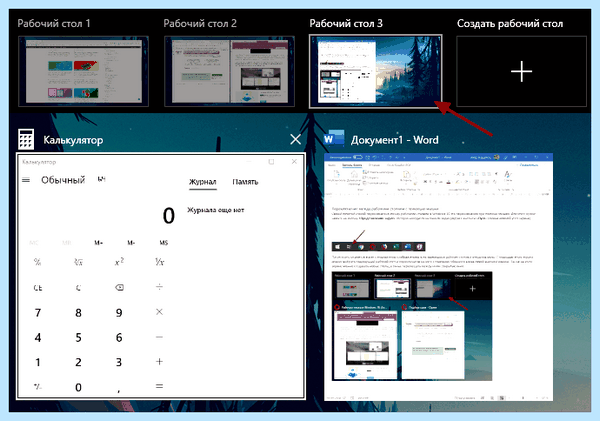Click the plus to create a new desktop
The image size is (600, 421).
[x=521, y=71]
